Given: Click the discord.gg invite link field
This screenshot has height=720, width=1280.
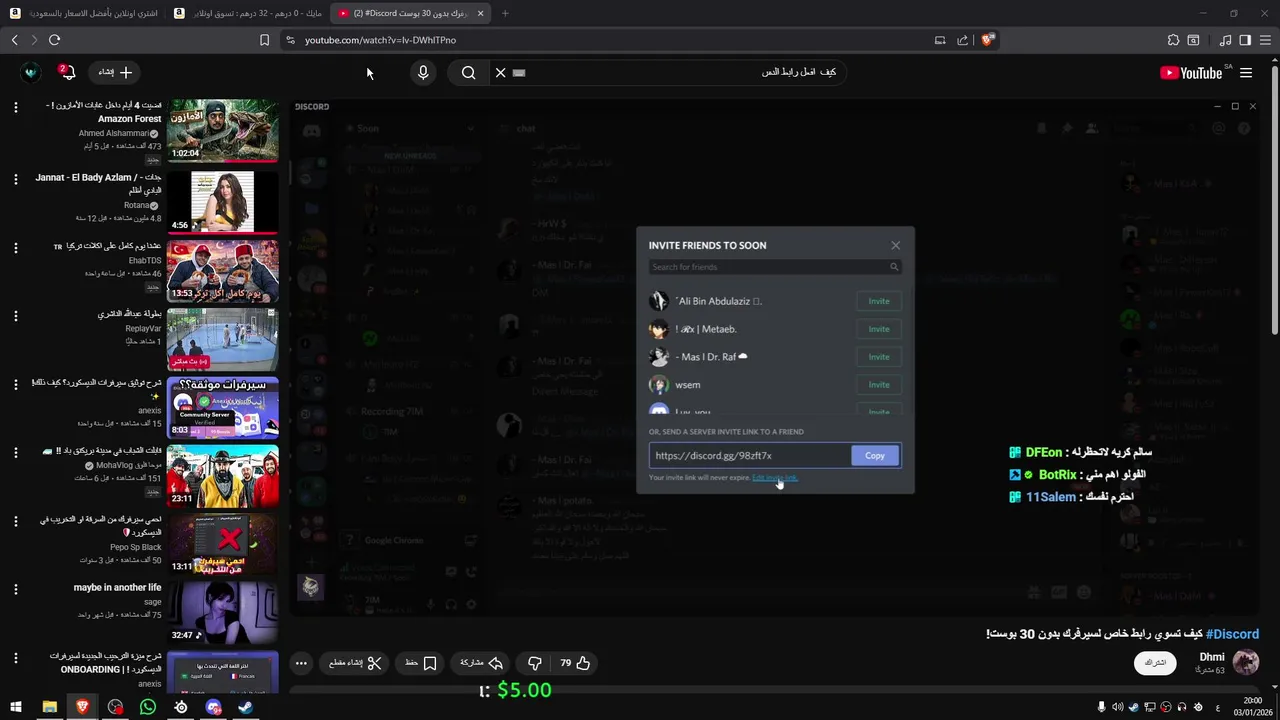Looking at the screenshot, I should tap(750, 456).
